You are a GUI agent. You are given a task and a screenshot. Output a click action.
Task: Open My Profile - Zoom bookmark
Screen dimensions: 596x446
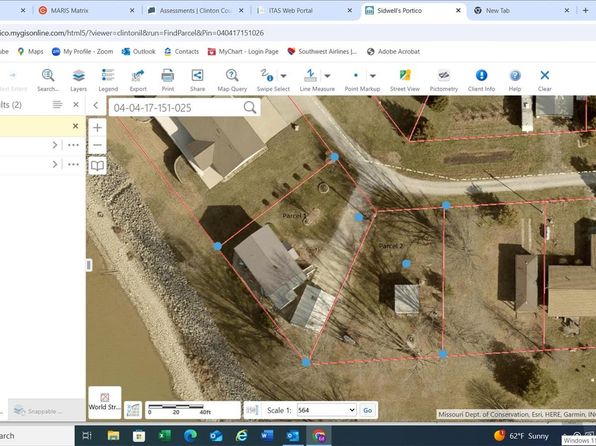pos(82,51)
